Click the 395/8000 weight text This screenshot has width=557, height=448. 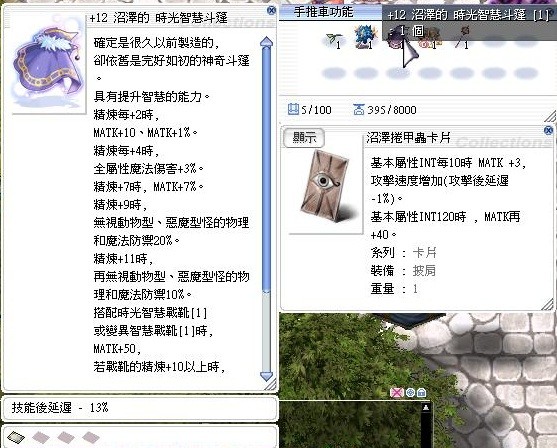[x=391, y=110]
